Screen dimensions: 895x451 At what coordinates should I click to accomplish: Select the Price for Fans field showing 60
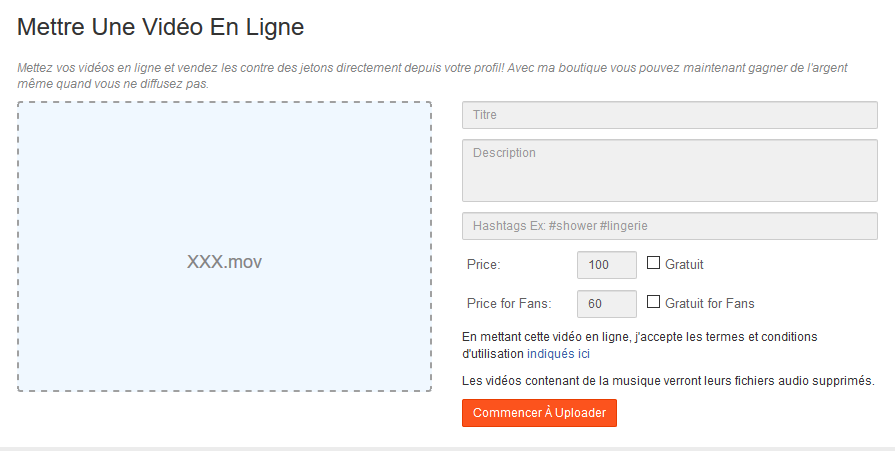click(607, 304)
